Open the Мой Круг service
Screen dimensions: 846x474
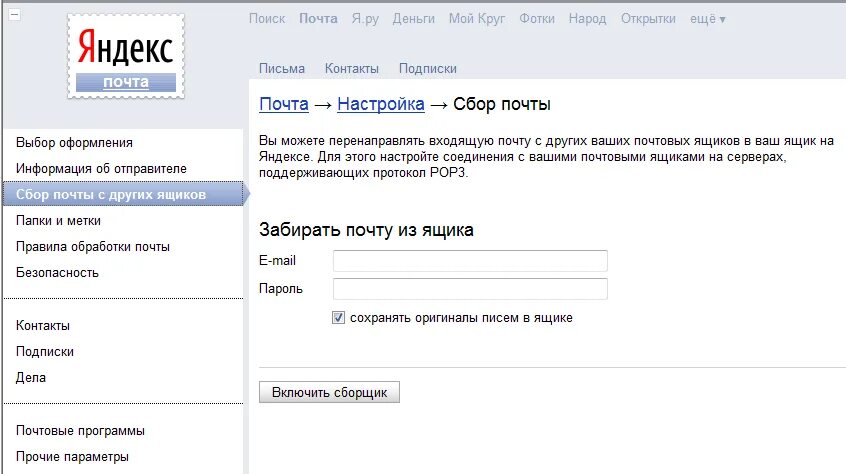point(477,19)
